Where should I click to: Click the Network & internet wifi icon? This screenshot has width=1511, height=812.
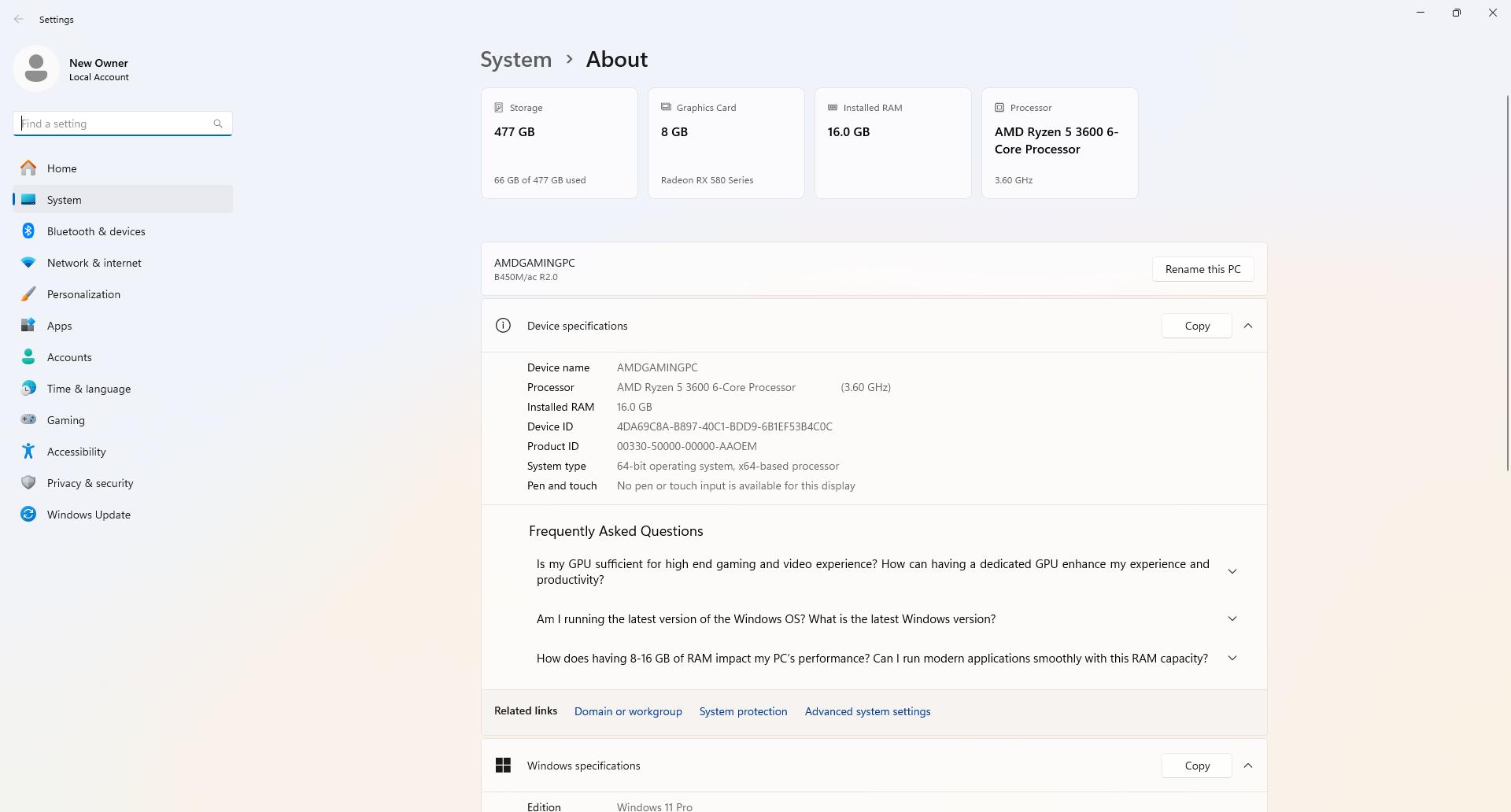[x=28, y=263]
